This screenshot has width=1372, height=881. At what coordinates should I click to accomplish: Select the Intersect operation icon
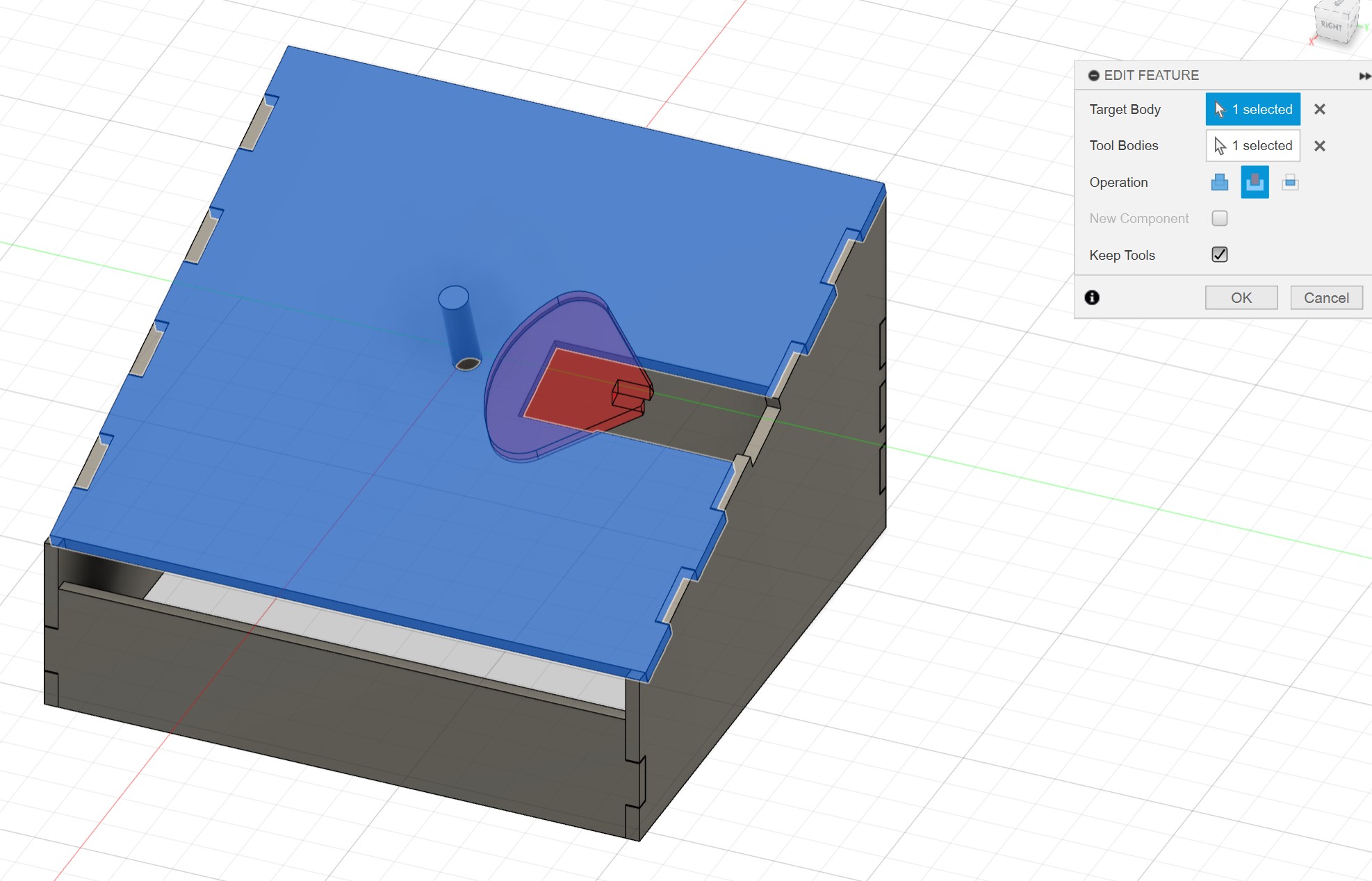point(1290,183)
